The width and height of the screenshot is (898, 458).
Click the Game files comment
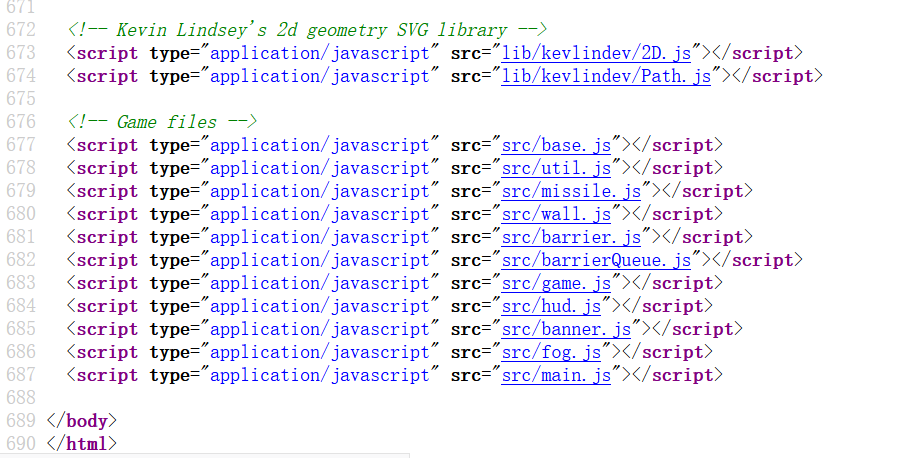(162, 122)
